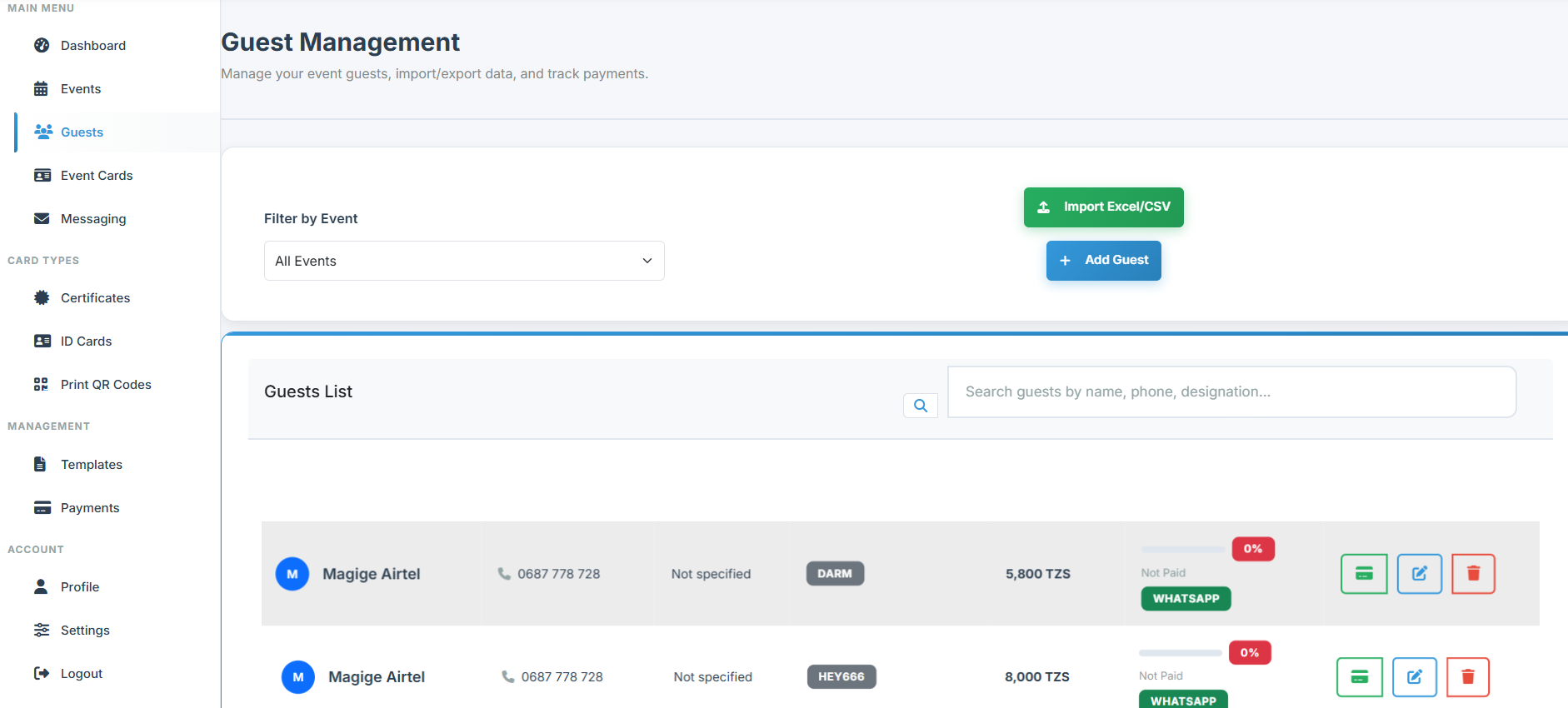Open ID Cards label in the sidebar
This screenshot has width=1568, height=708.
point(86,342)
